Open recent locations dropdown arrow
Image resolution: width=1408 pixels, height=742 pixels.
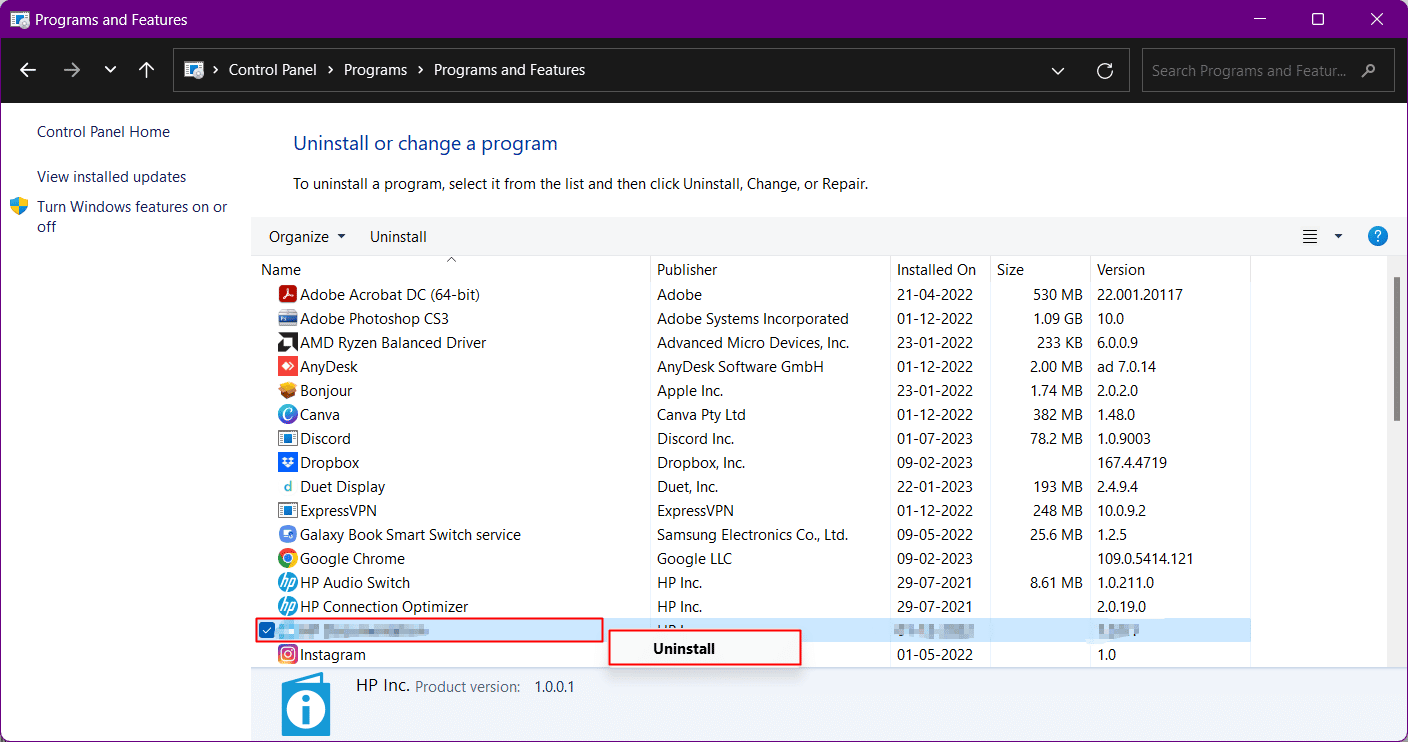[110, 70]
